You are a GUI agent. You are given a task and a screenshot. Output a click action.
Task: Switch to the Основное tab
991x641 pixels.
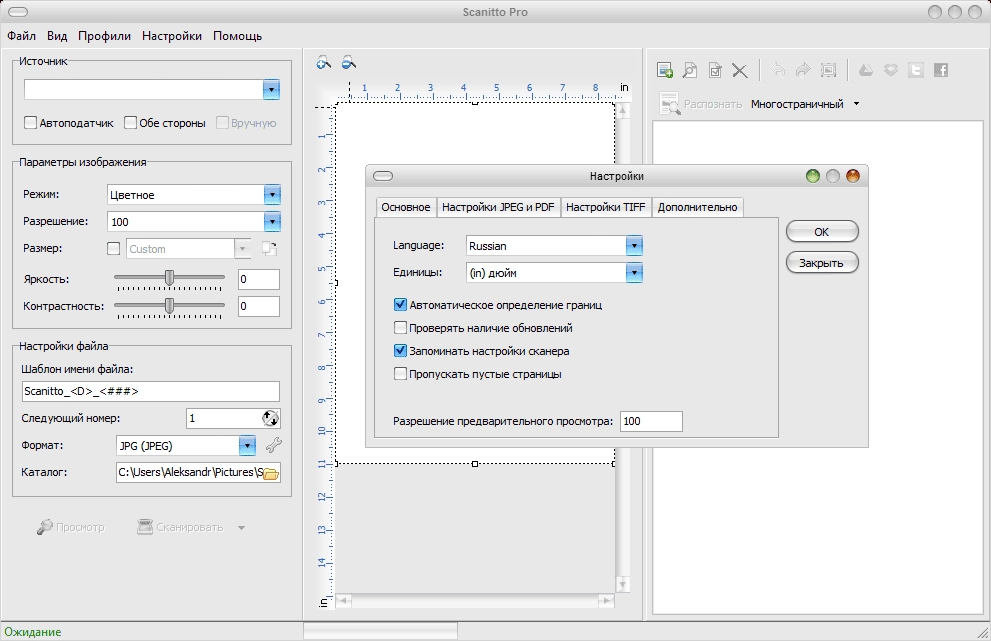[x=406, y=207]
